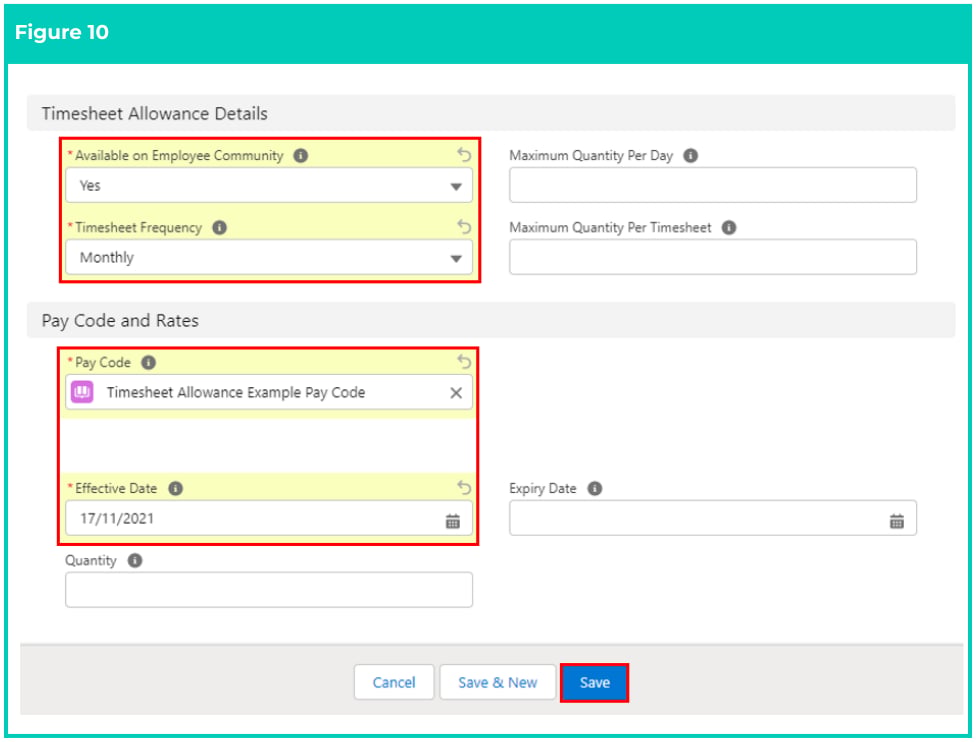This screenshot has height=742, width=976.
Task: Open the Expiry Date calendar picker
Action: [897, 522]
